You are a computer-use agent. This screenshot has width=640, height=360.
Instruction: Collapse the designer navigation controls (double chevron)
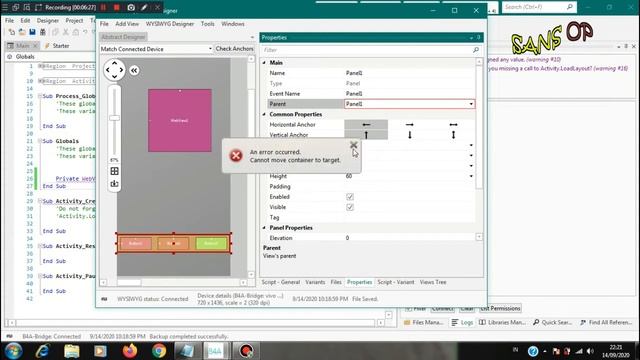click(134, 70)
